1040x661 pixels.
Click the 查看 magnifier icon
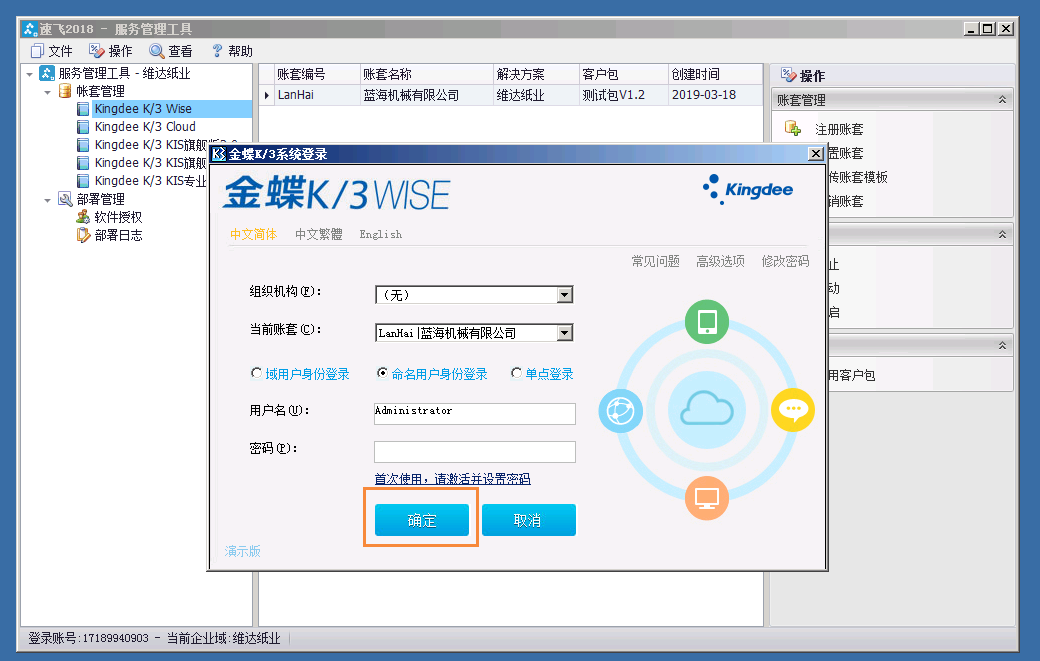click(157, 51)
